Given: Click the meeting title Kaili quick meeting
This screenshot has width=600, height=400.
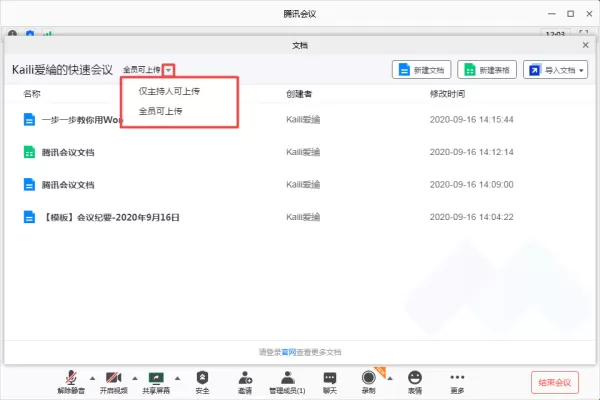Looking at the screenshot, I should tap(62, 70).
